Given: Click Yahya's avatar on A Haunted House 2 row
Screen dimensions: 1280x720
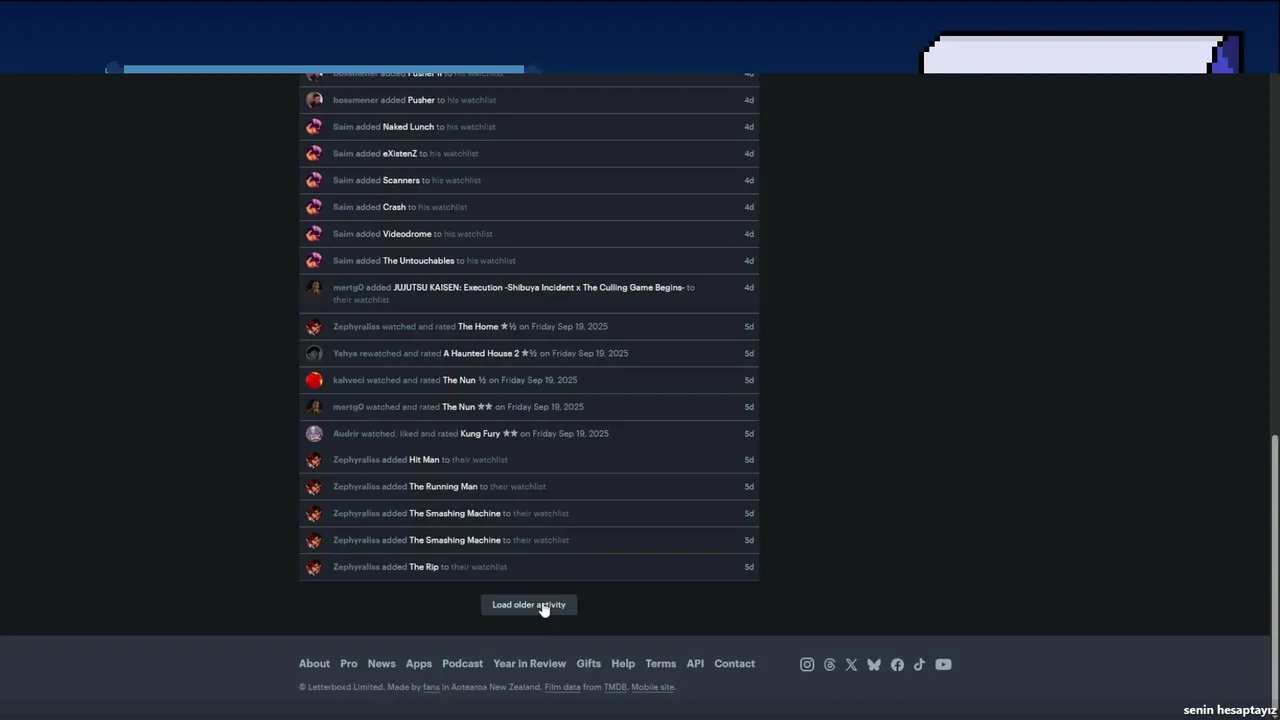Looking at the screenshot, I should (x=314, y=353).
